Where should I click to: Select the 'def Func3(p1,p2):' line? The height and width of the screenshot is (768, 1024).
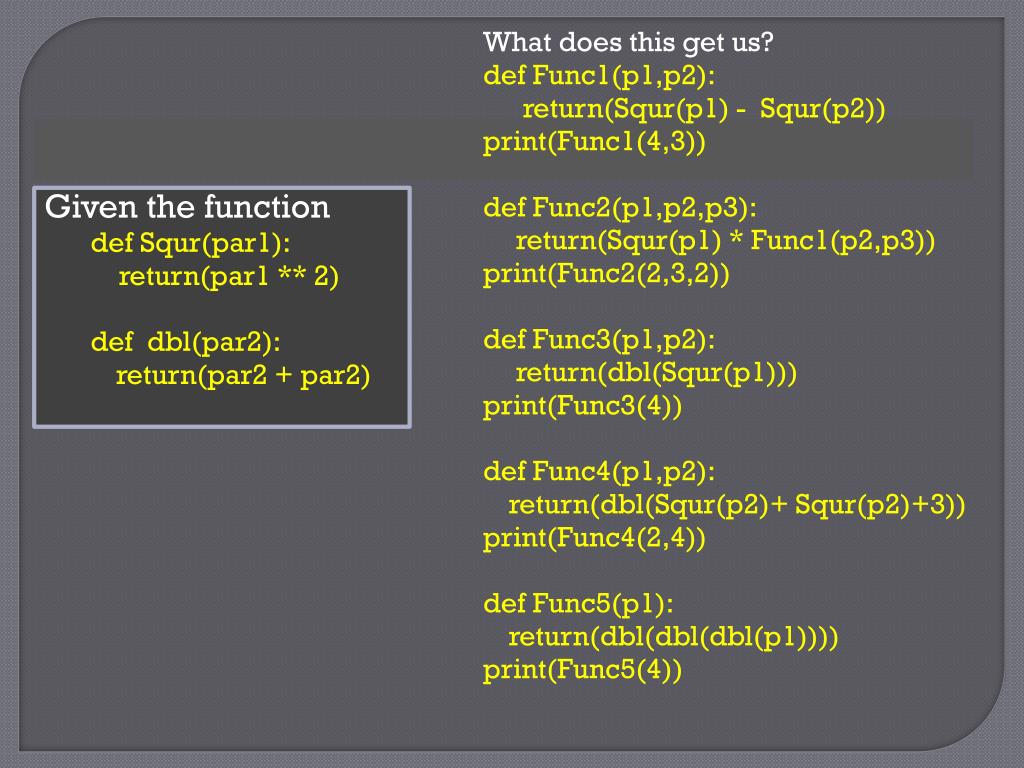pos(599,340)
